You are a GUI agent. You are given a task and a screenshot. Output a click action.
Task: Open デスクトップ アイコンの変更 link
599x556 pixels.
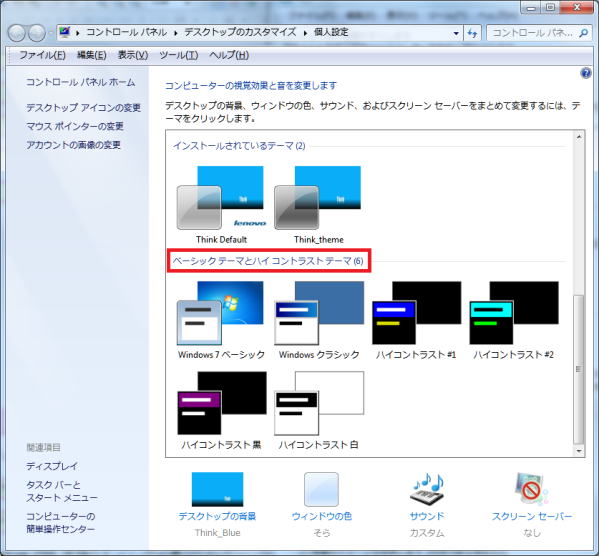[x=83, y=108]
